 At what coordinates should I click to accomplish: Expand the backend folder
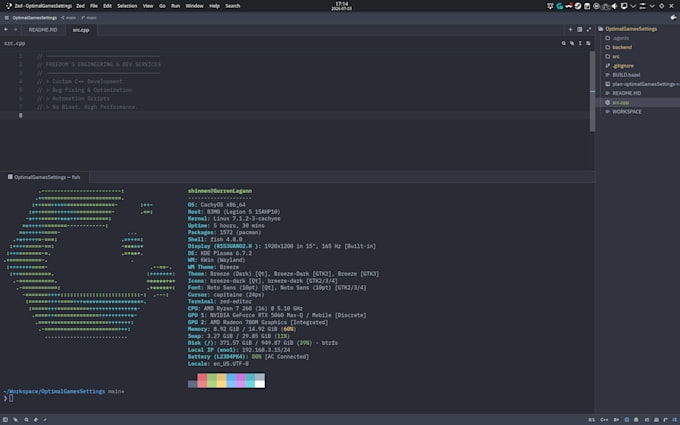point(622,47)
